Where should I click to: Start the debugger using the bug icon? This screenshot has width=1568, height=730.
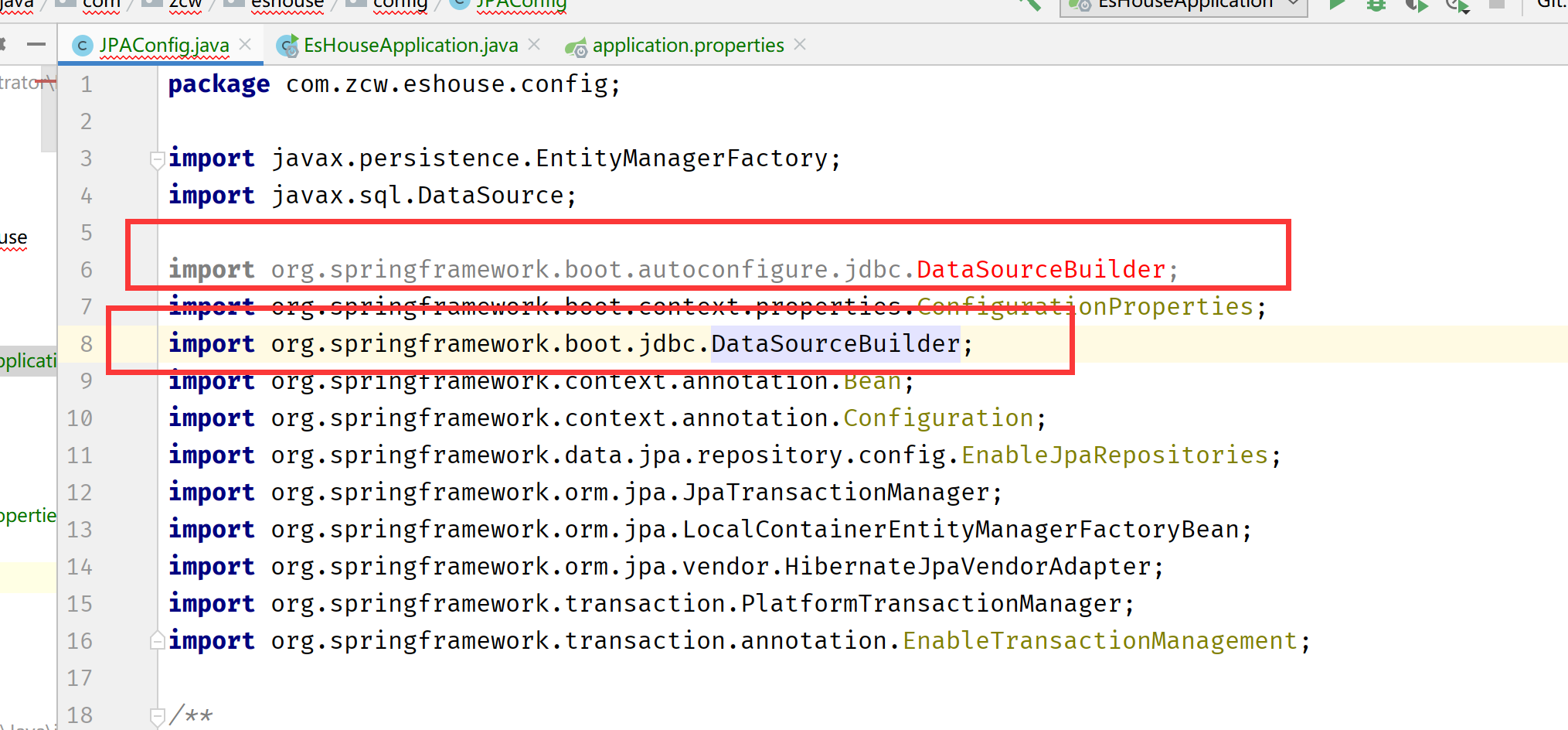pos(1376,5)
